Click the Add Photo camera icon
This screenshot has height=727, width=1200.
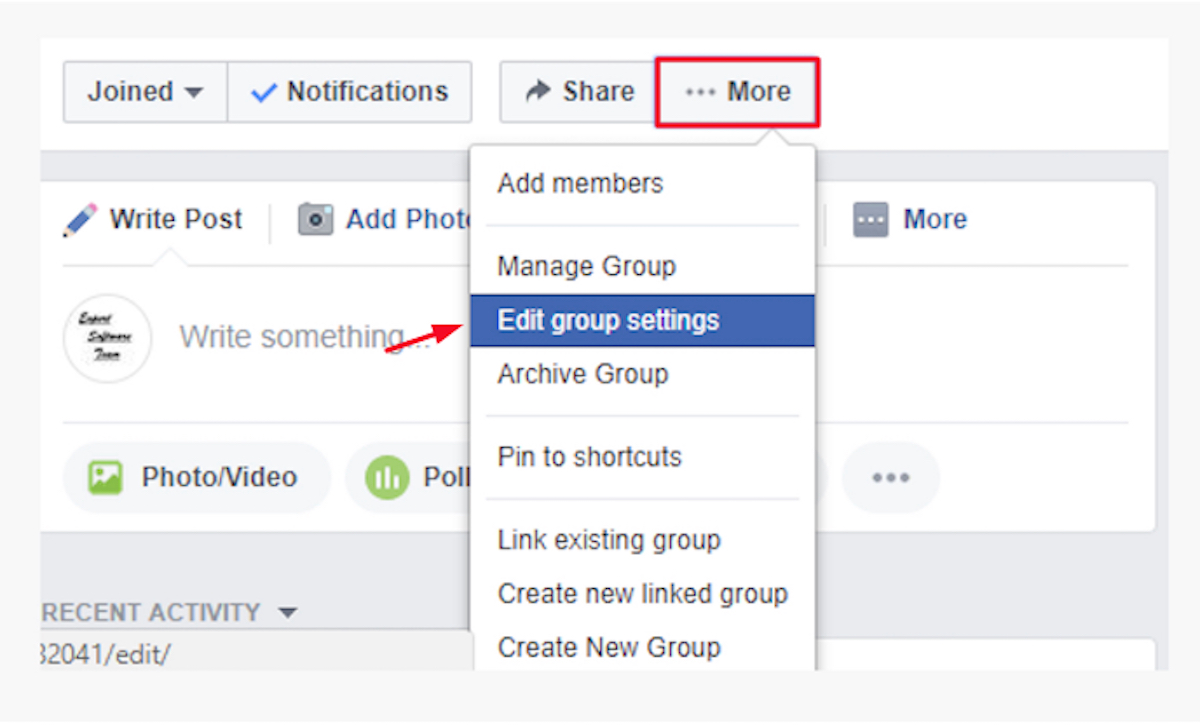tap(315, 219)
